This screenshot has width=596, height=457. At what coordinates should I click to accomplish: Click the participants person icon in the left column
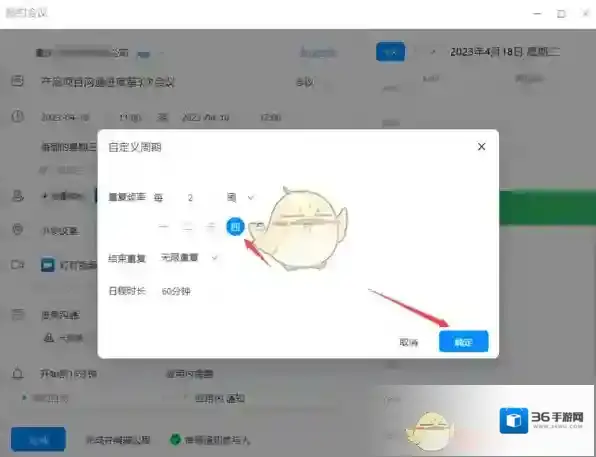click(17, 196)
